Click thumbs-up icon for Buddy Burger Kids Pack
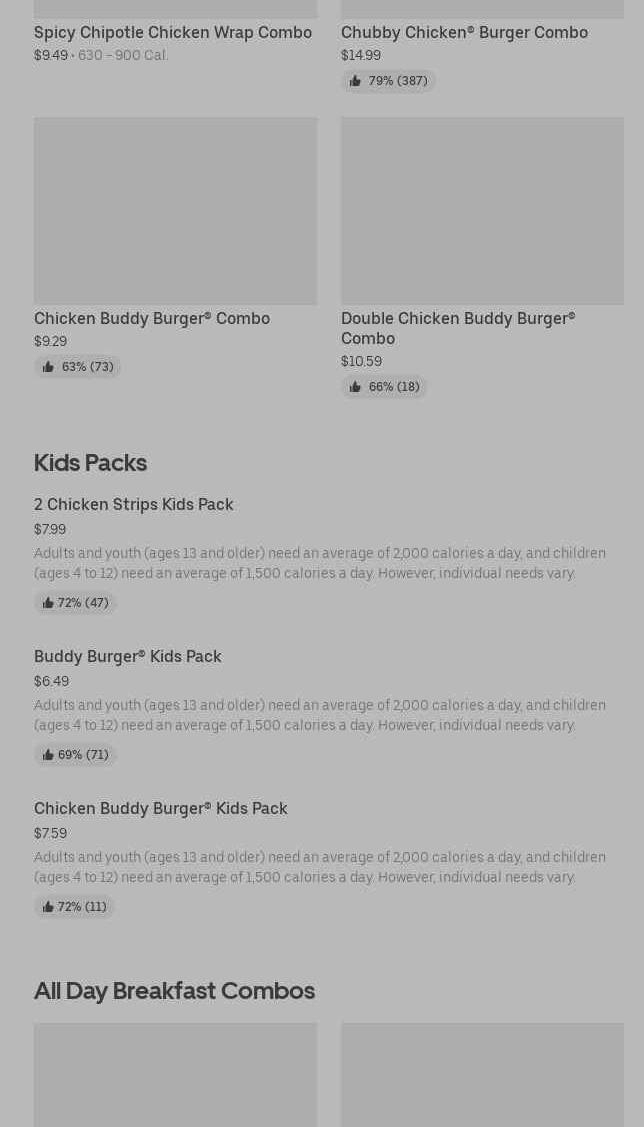Viewport: 644px width, 1127px height. point(48,755)
